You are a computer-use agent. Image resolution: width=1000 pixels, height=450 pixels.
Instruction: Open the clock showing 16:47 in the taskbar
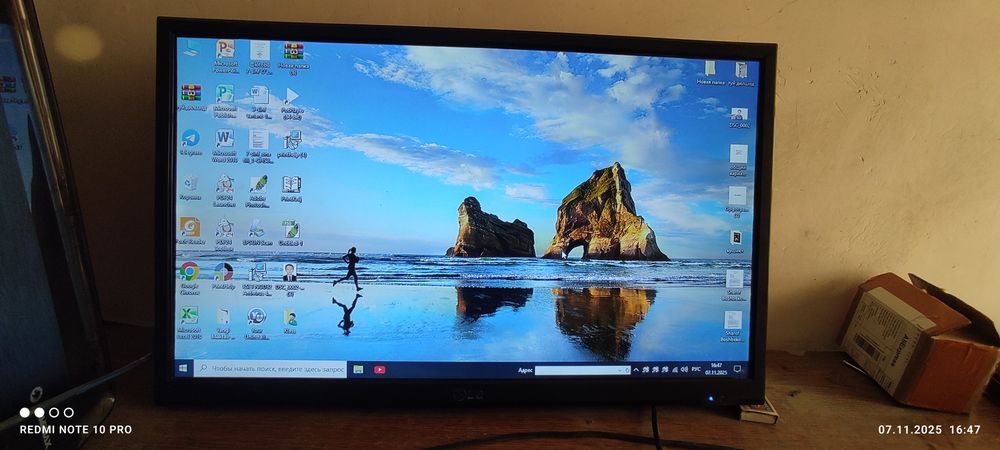point(718,370)
